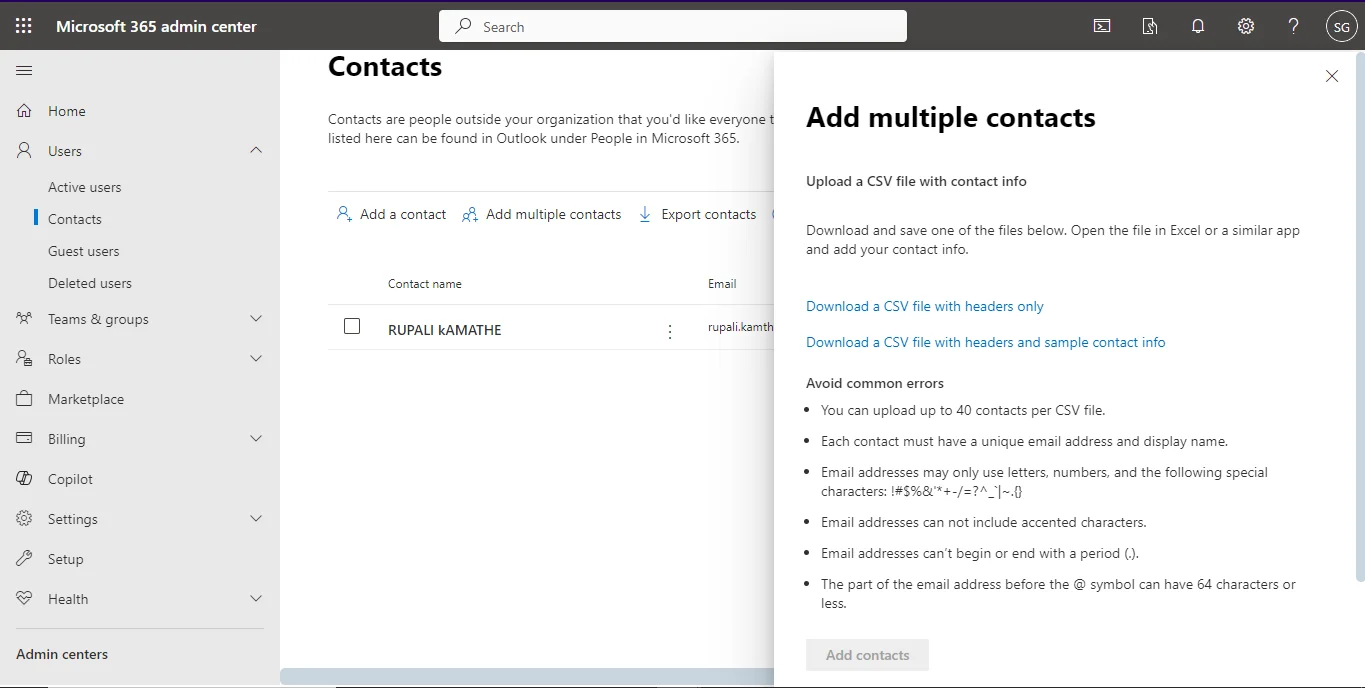Screen dimensions: 1365x688
Task: Open the settings gear in header
Action: tap(1246, 26)
